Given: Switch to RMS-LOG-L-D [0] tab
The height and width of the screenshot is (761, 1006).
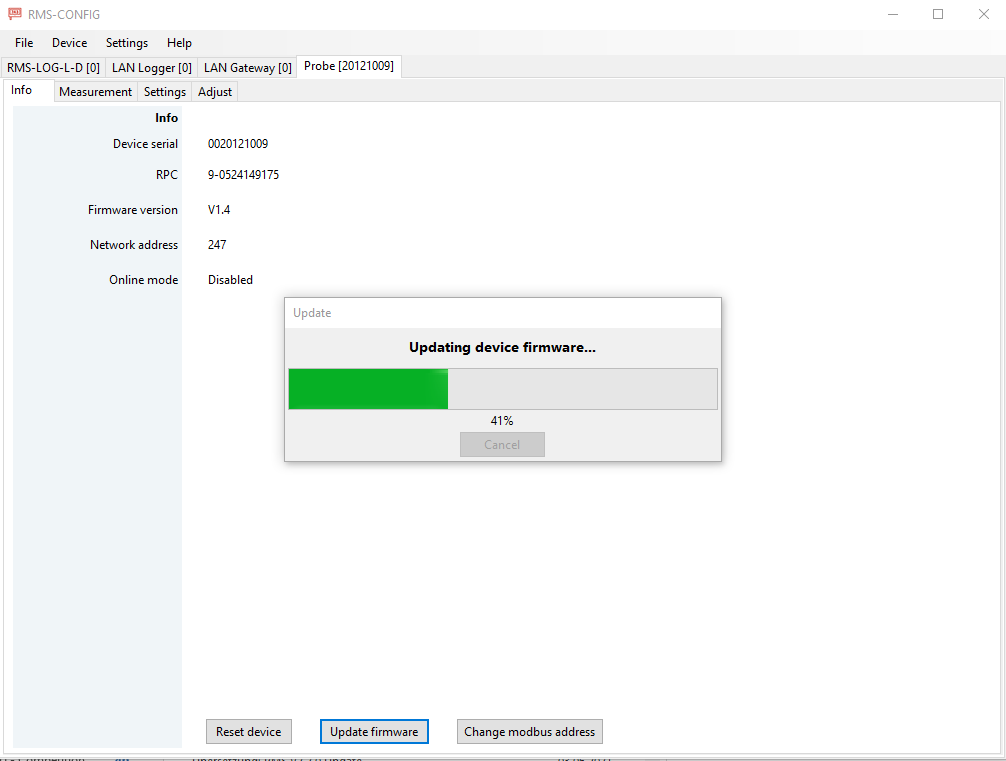Looking at the screenshot, I should tap(53, 67).
